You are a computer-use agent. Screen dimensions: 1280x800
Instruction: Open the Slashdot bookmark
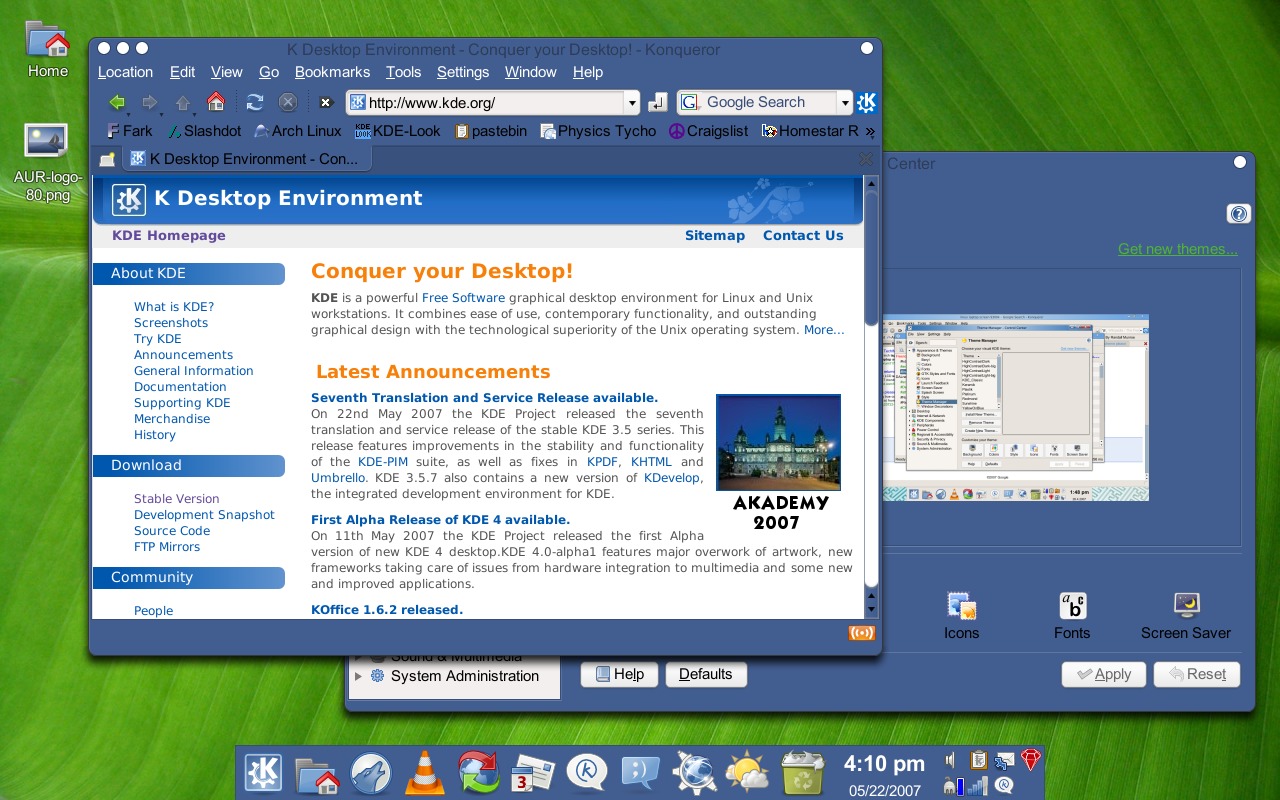coord(204,131)
